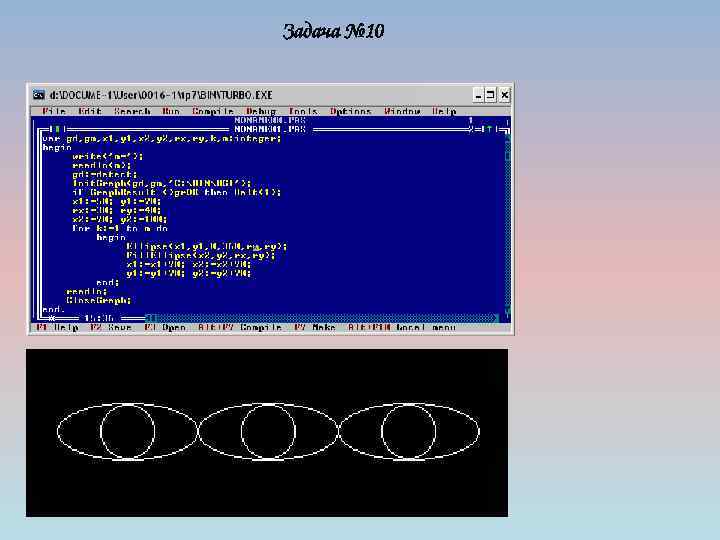Open the Options menu

(x=350, y=111)
